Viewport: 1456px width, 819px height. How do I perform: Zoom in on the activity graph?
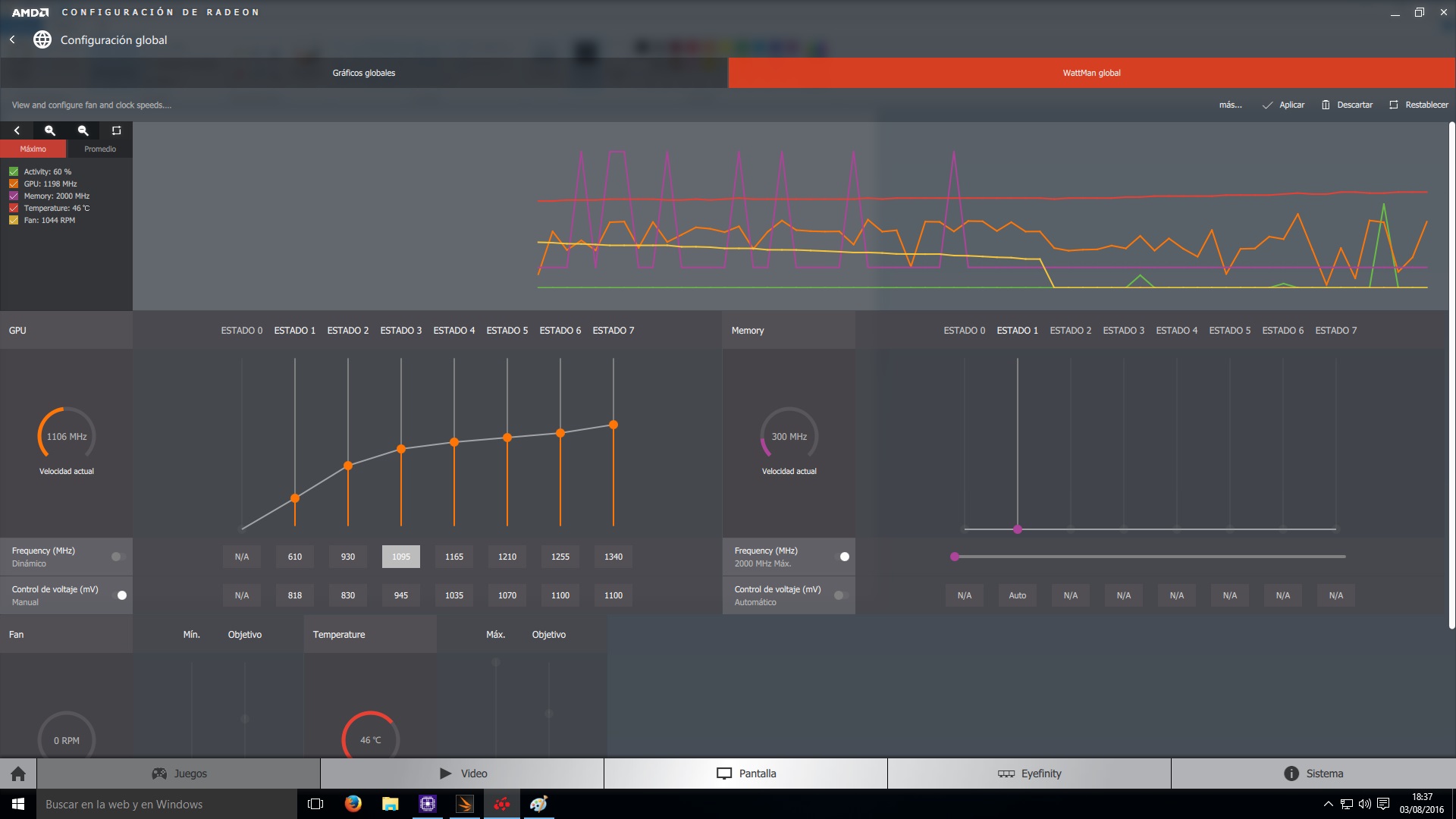pos(50,130)
